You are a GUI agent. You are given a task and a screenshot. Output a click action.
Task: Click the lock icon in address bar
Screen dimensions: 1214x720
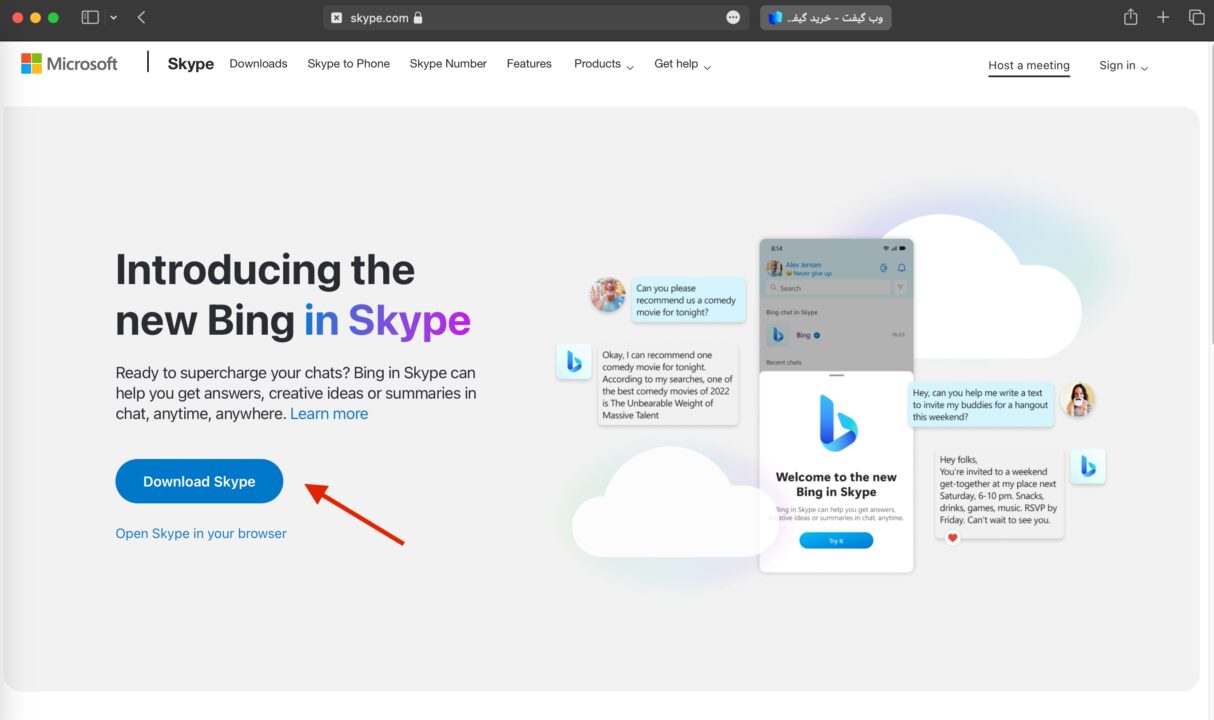[x=417, y=17]
